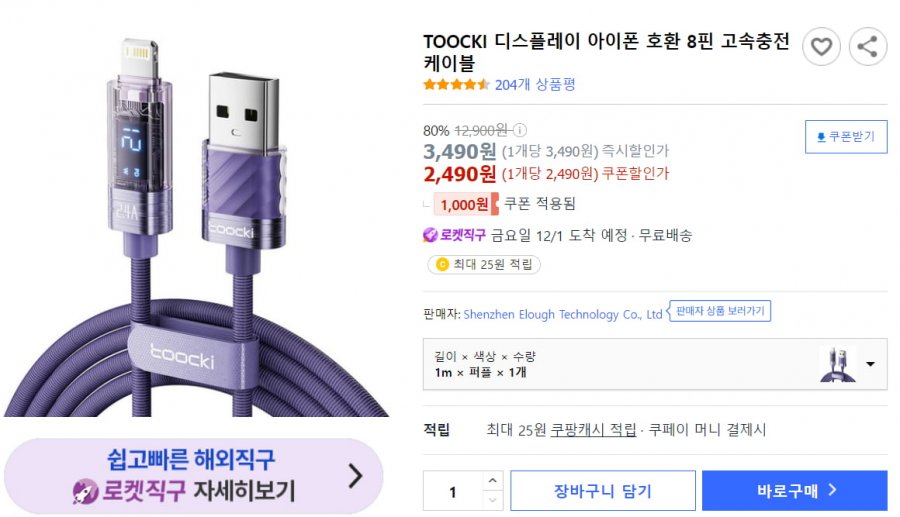The width and height of the screenshot is (900, 517).
Task: Click the quantity input field
Action: click(453, 491)
